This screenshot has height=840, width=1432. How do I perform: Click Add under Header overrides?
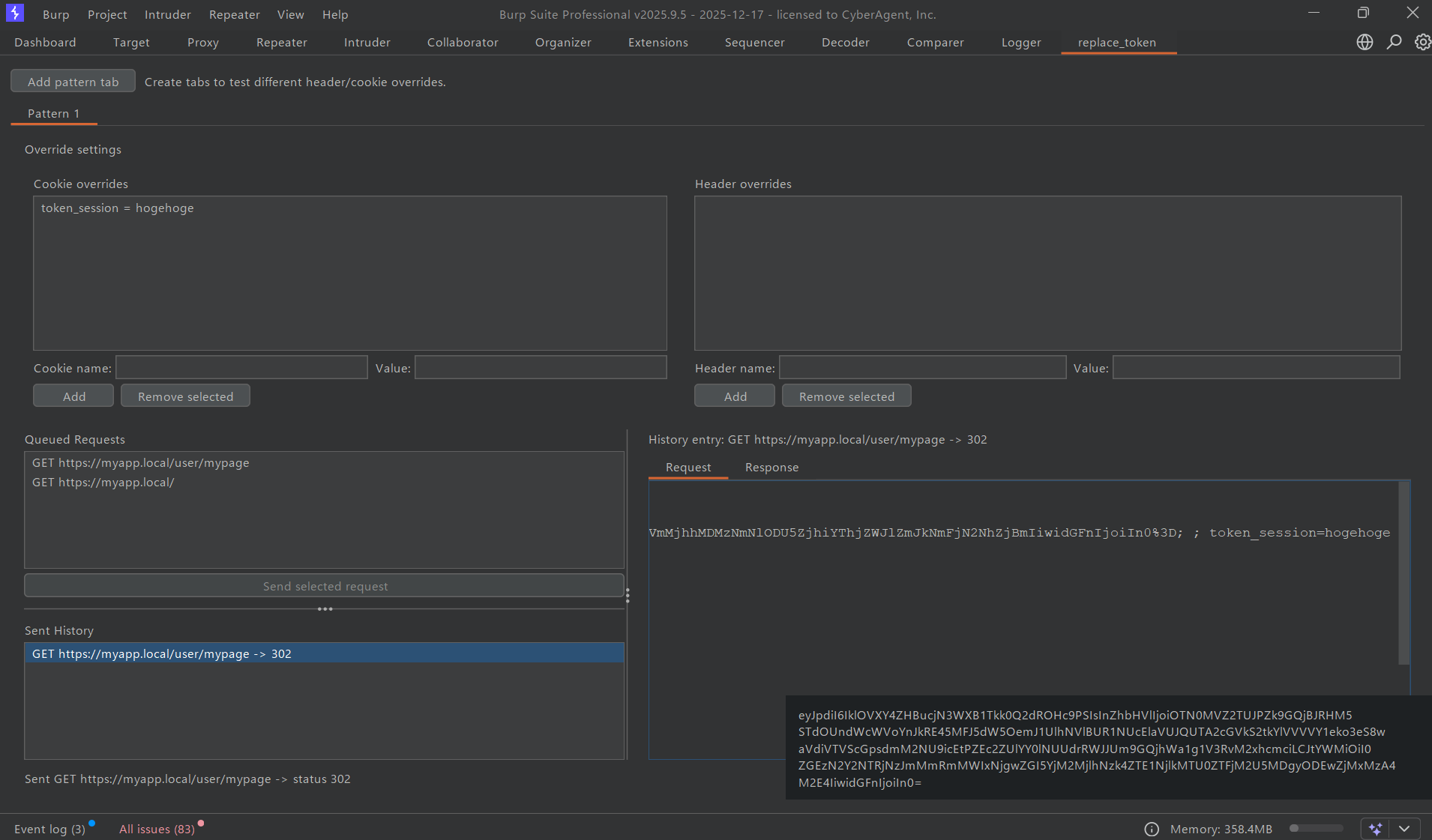click(735, 396)
